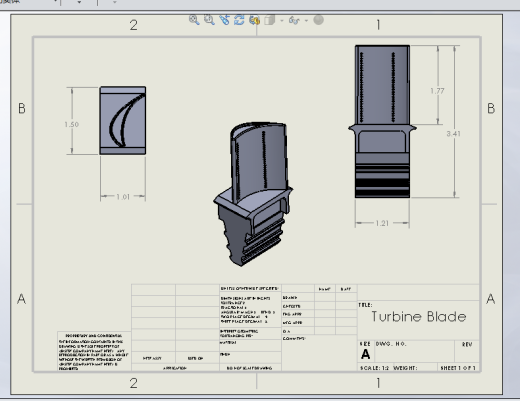Click the 'DATE' column header
Screen dimensions: 520x401
pos(346,289)
